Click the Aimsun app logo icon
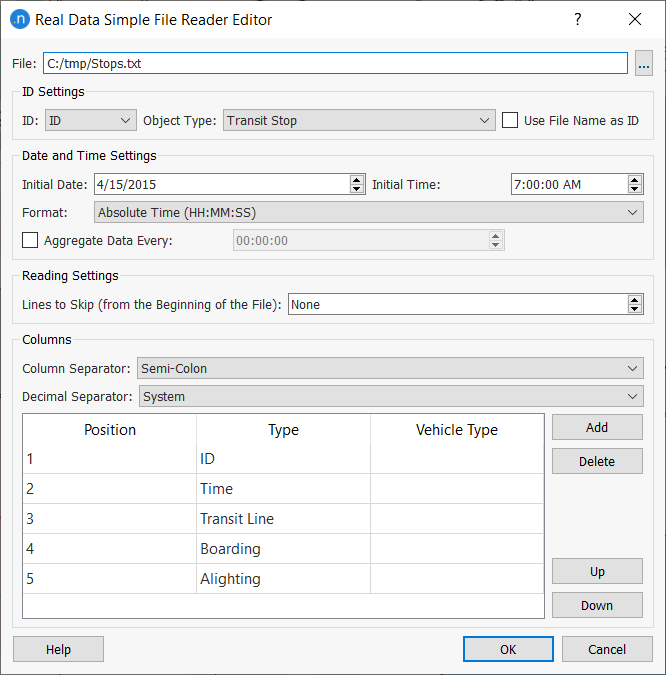This screenshot has width=666, height=675. (x=19, y=19)
